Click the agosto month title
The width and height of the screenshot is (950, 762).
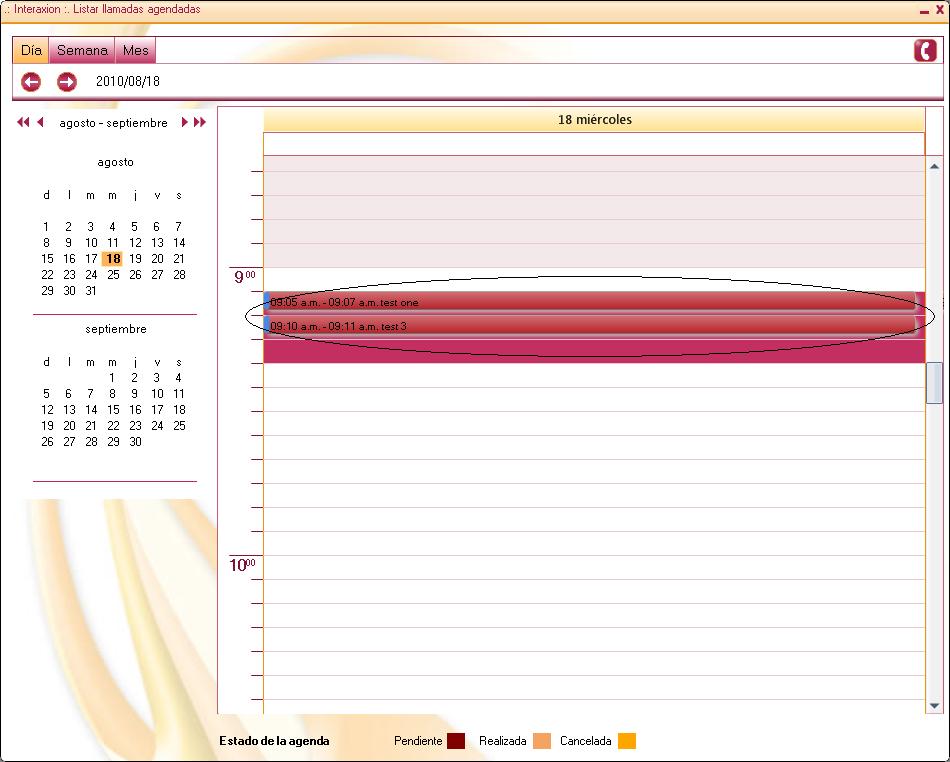[115, 162]
